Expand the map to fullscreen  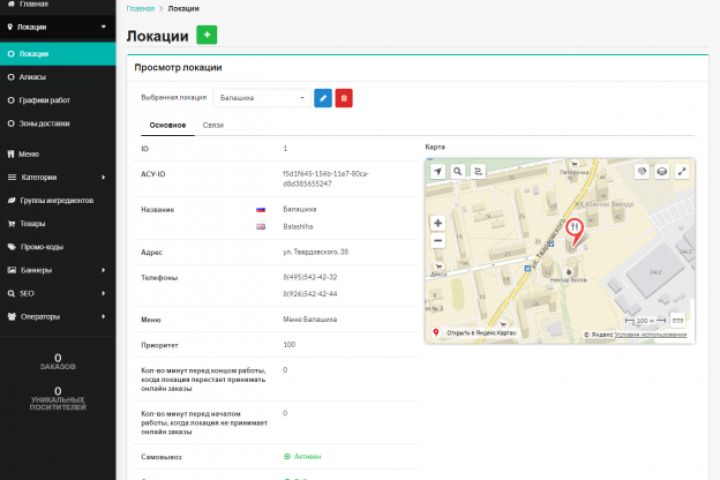pyautogui.click(x=682, y=172)
